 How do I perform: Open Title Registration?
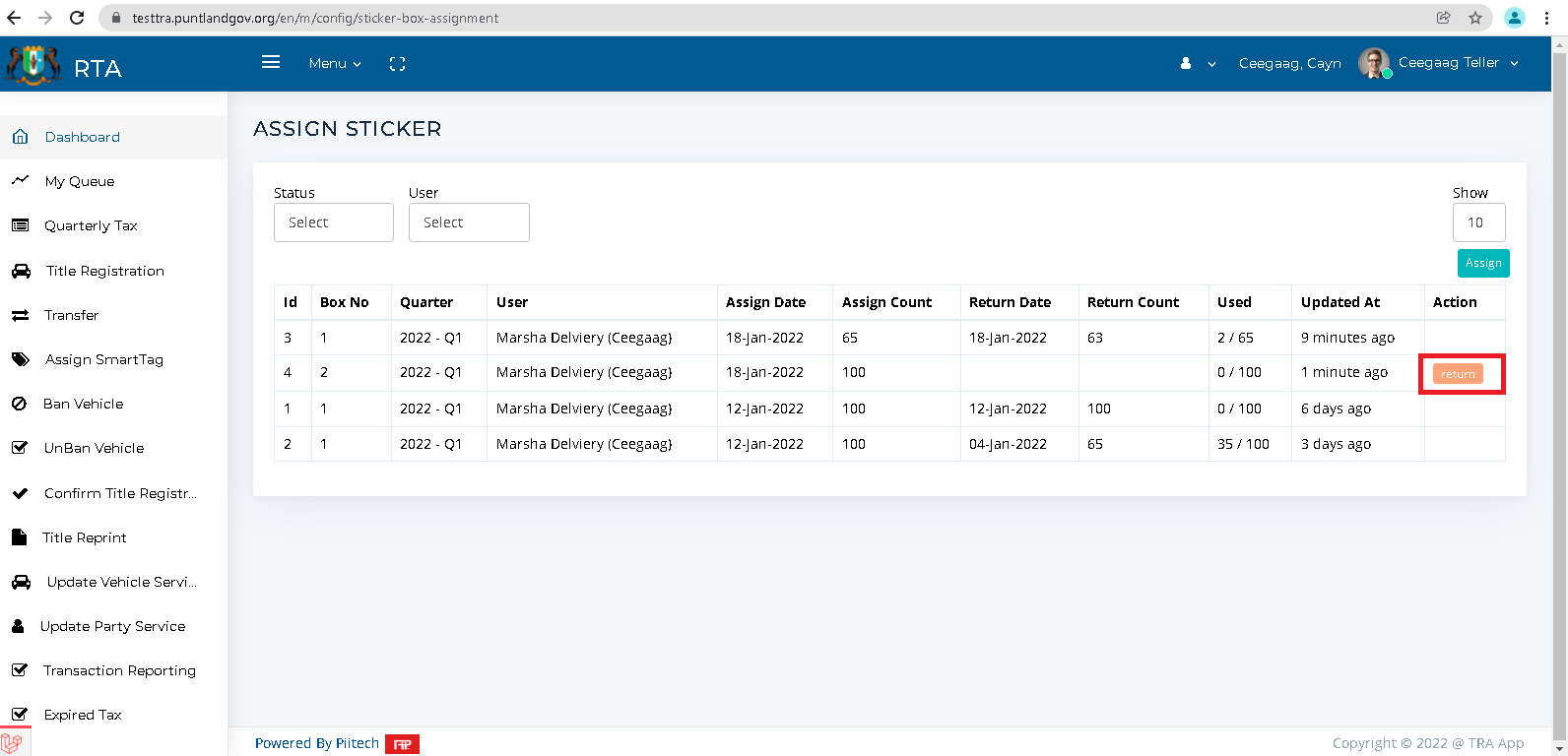click(104, 271)
